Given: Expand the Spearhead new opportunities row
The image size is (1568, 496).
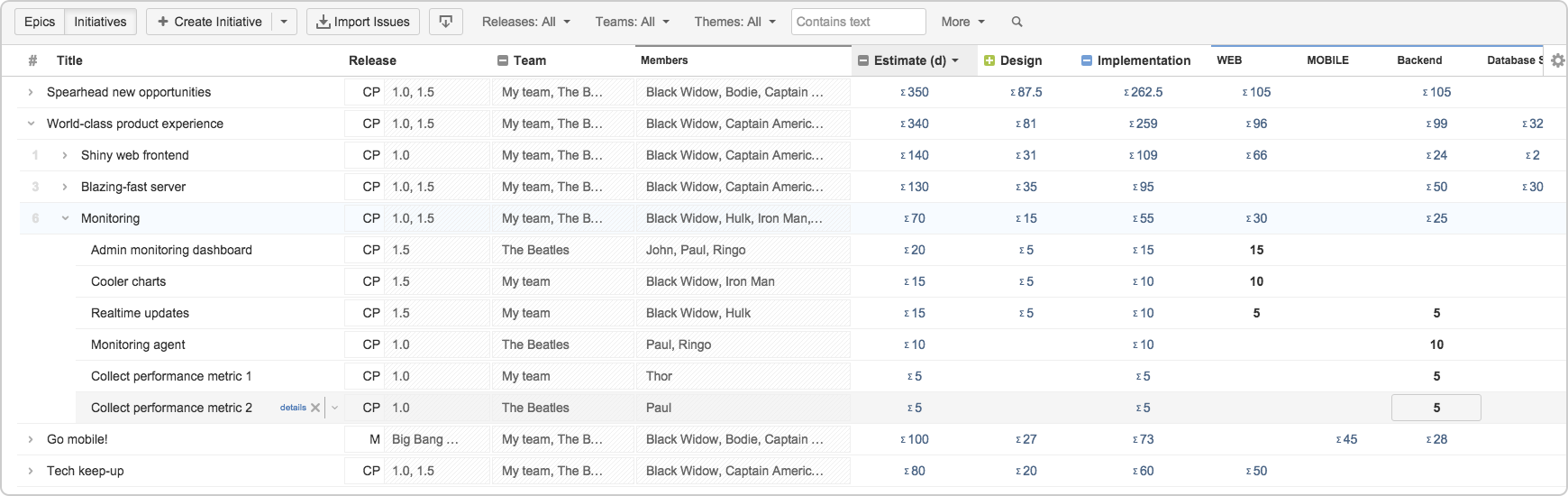Looking at the screenshot, I should (x=31, y=92).
